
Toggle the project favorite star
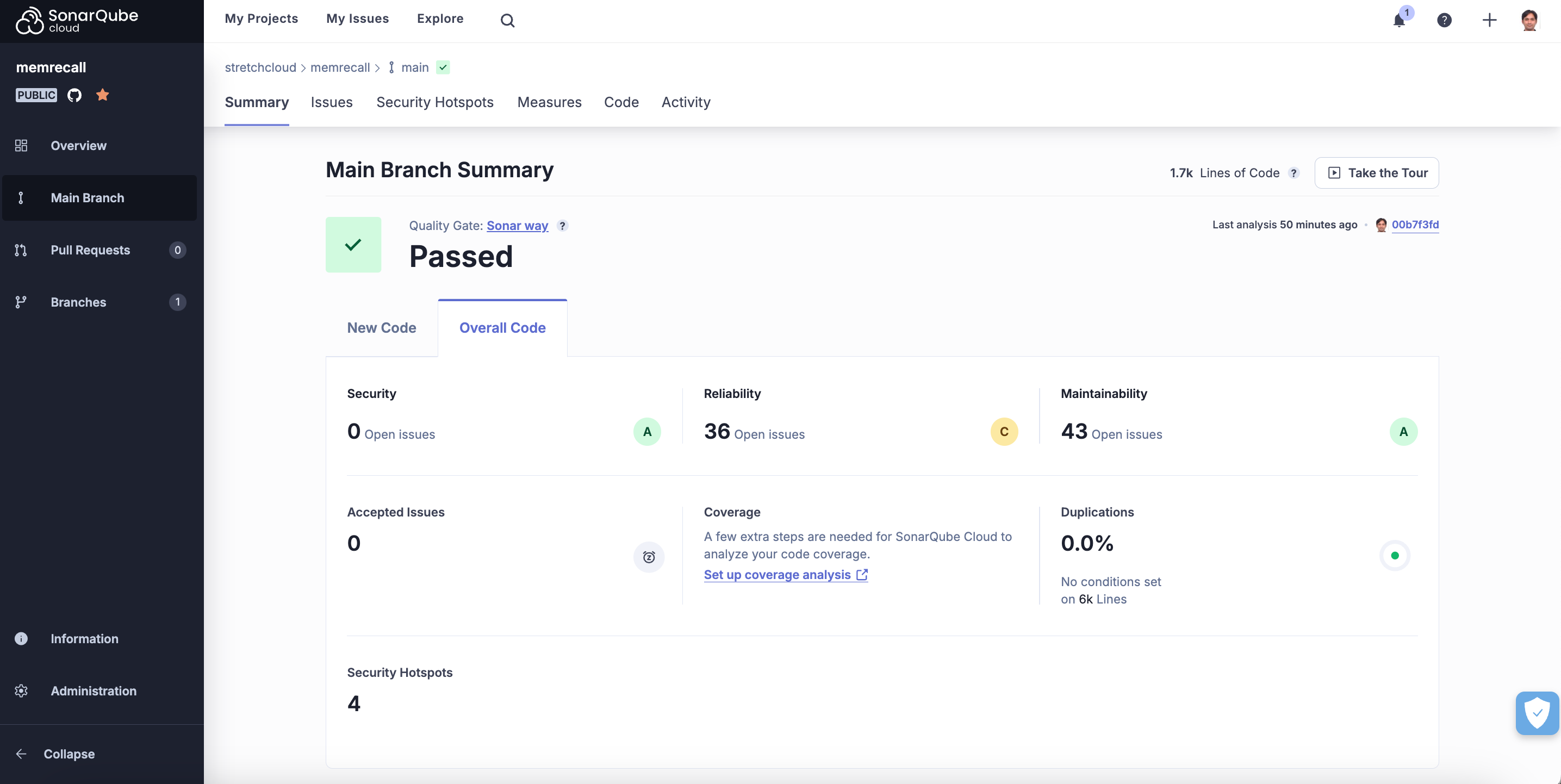click(102, 95)
